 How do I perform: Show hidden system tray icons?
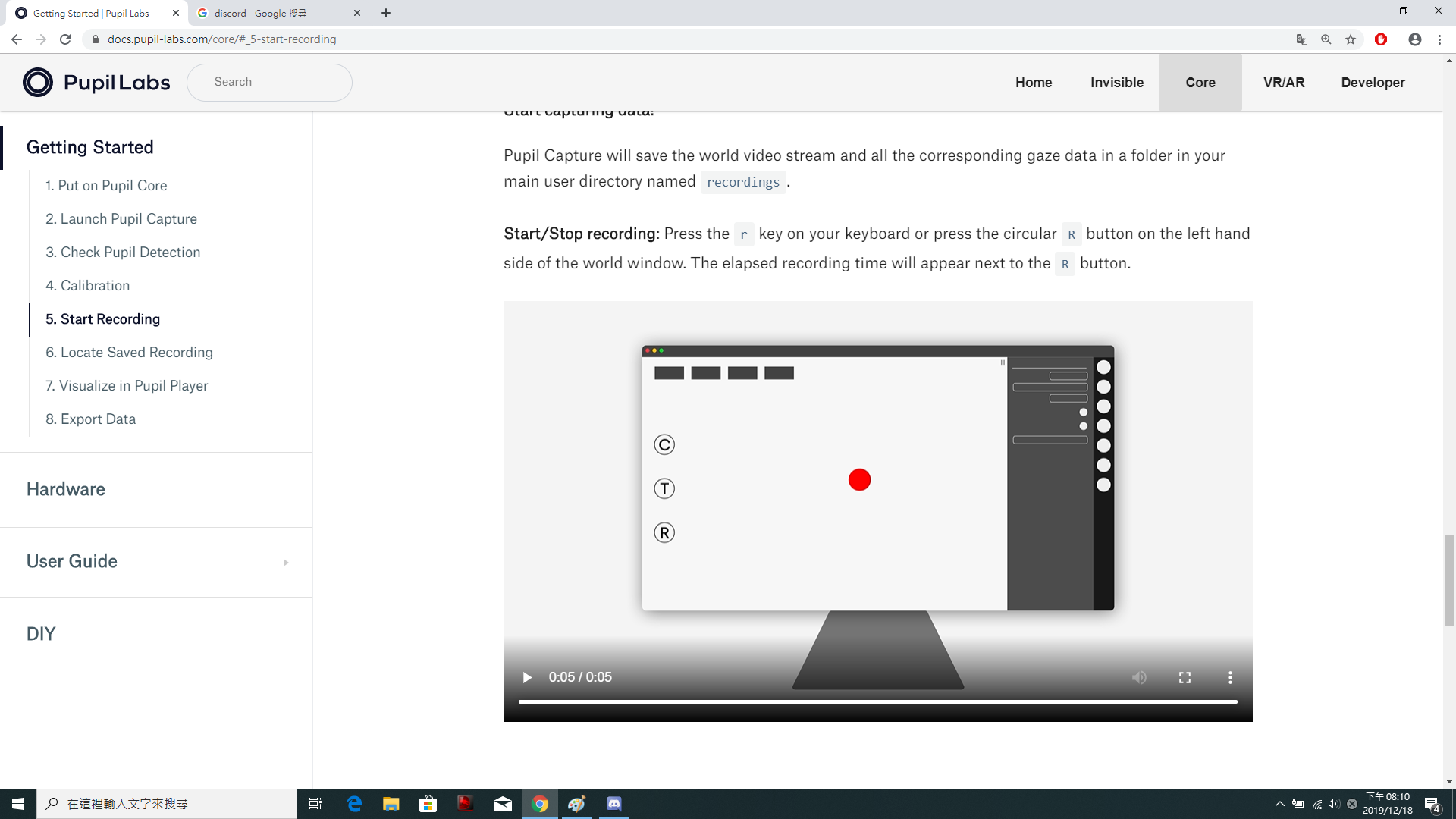(1280, 804)
